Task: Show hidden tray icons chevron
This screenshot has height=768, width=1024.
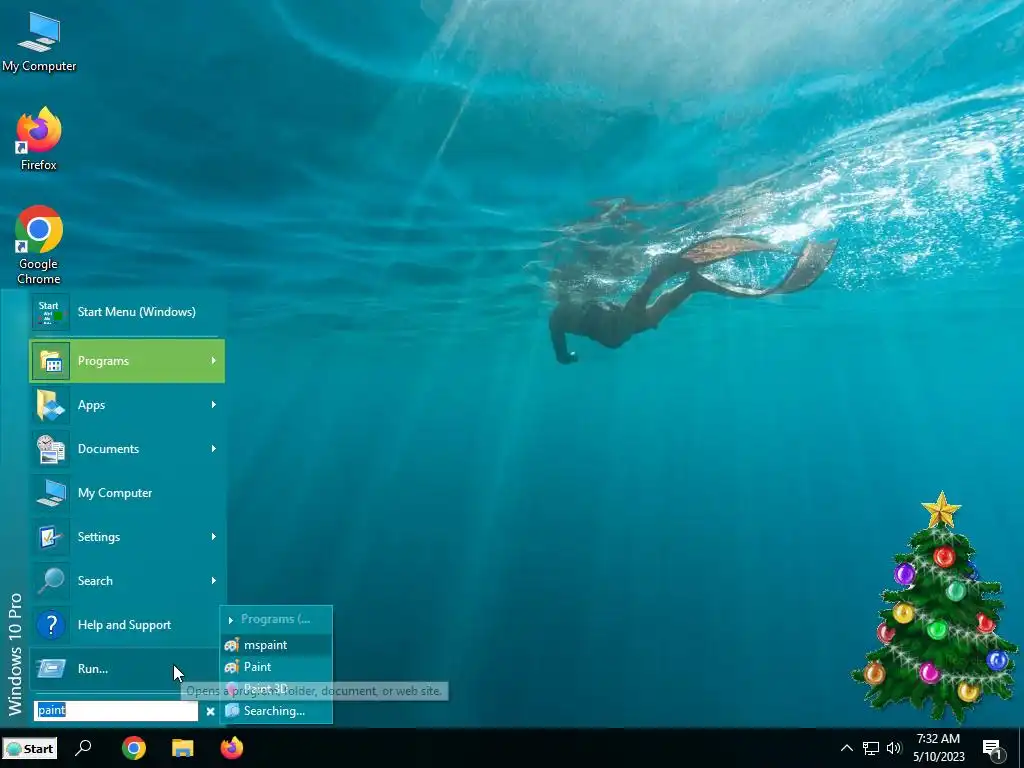Action: [846, 748]
